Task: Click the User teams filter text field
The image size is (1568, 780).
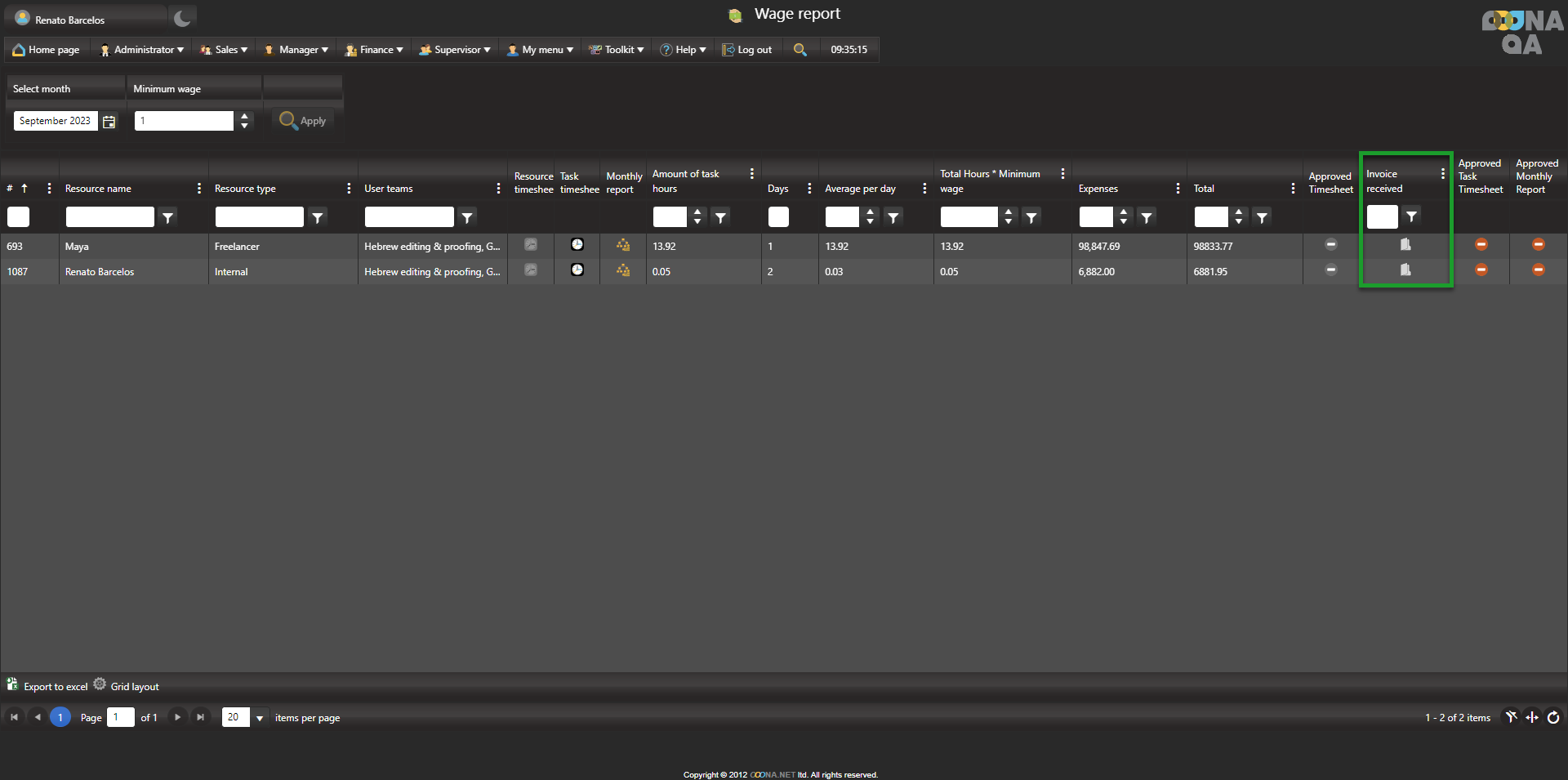Action: point(409,217)
